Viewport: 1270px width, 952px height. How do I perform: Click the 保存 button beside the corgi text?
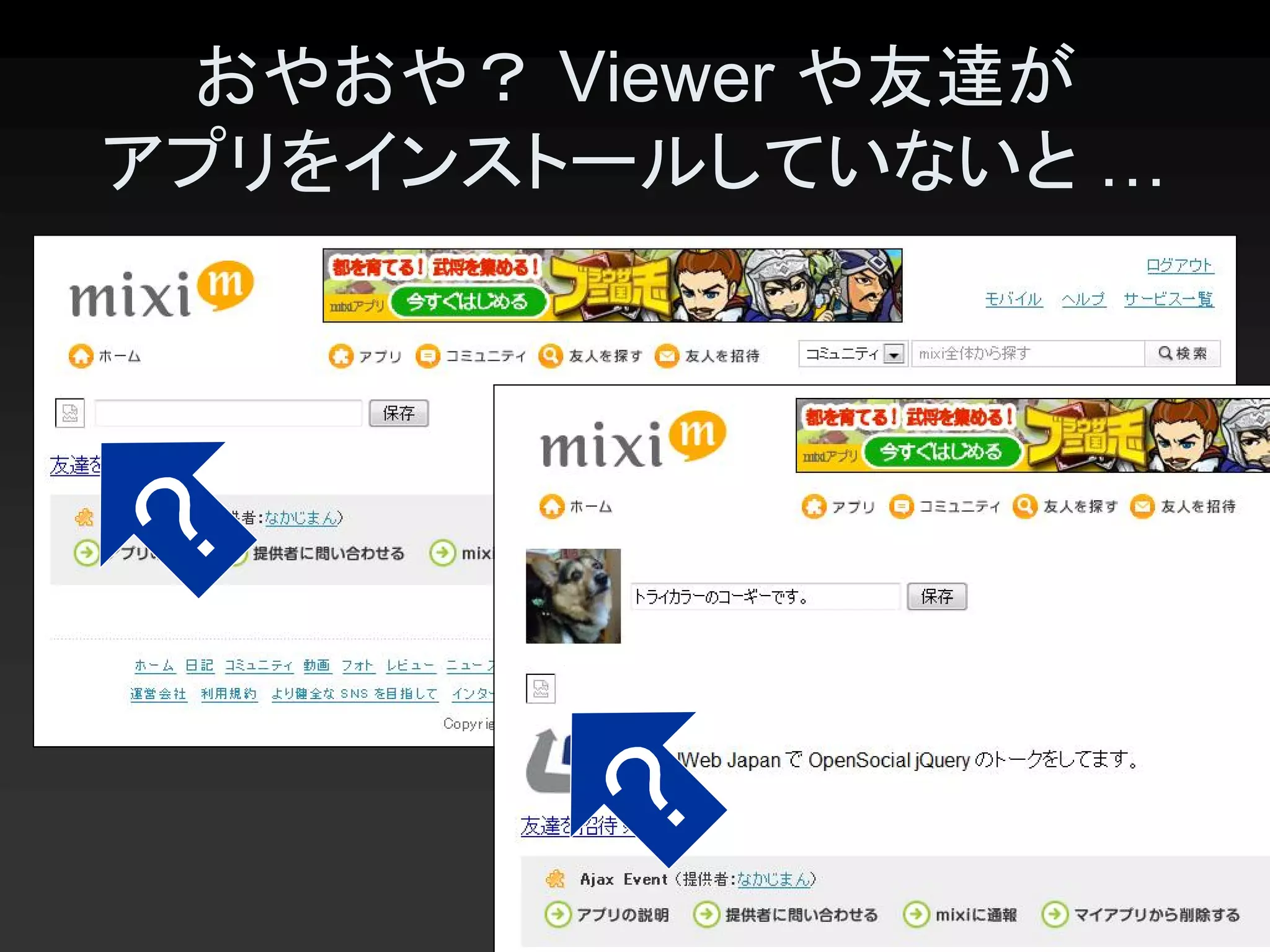pos(937,596)
